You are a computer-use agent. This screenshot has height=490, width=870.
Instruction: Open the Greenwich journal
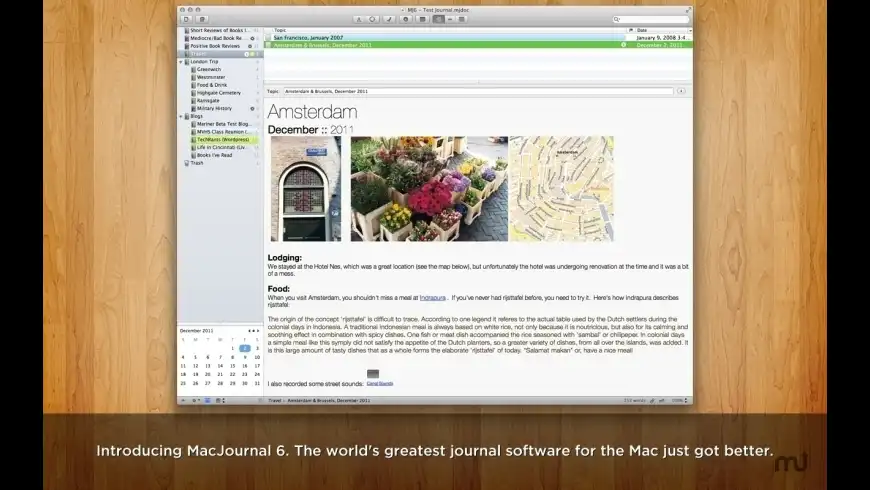pyautogui.click(x=209, y=69)
